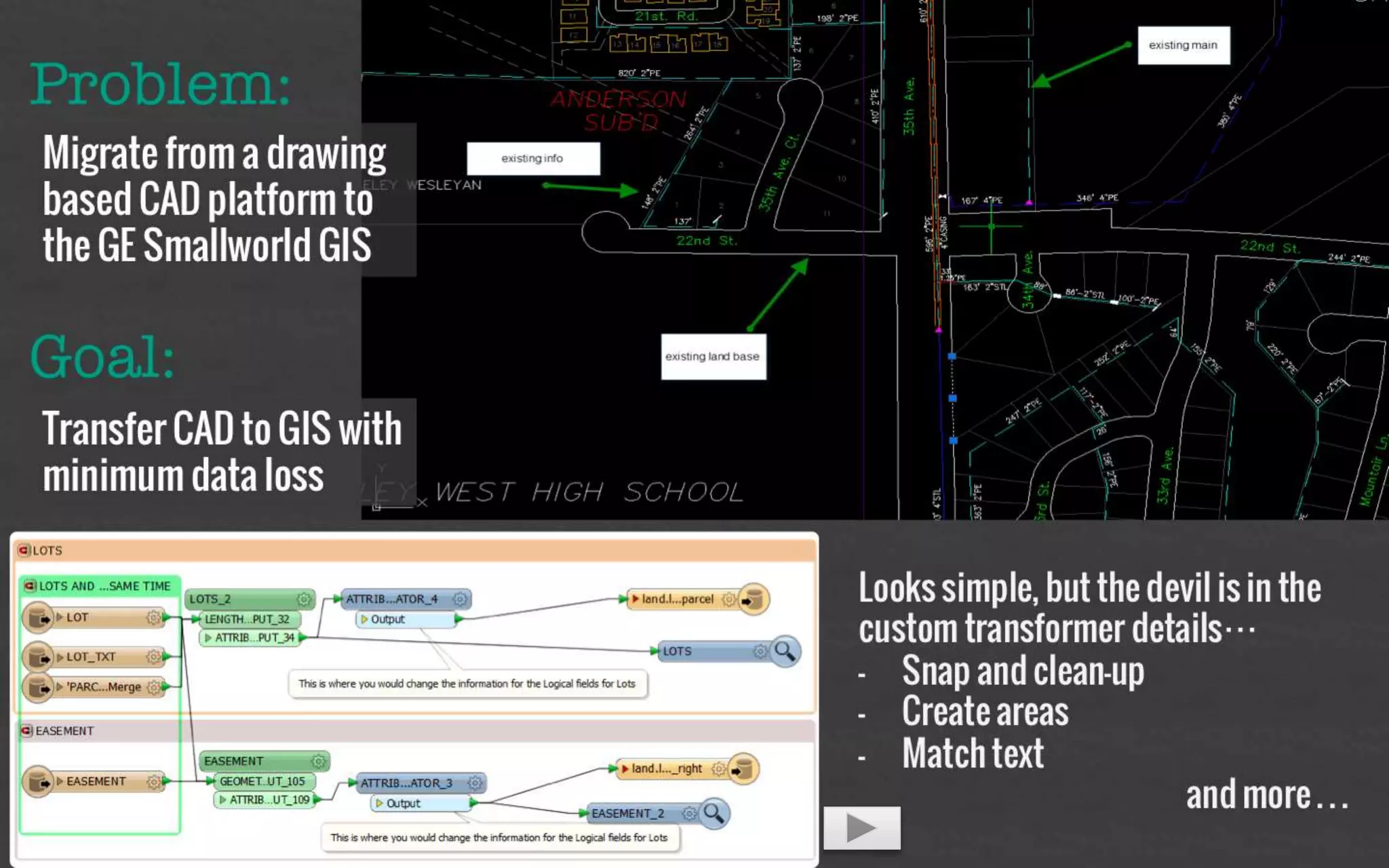Screen dimensions: 1389x868
Task: Expand the LOT reader attribute arrow
Action: 60,617
